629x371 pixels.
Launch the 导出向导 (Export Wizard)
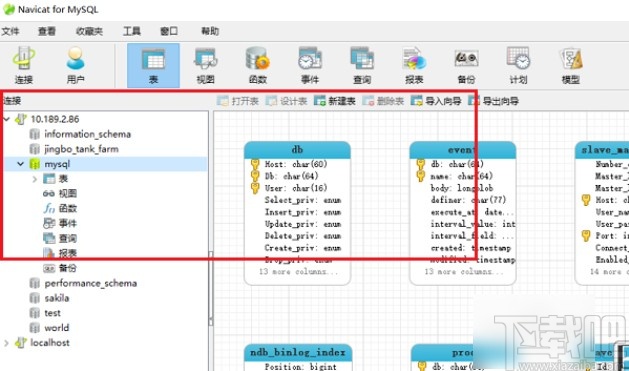pyautogui.click(x=493, y=101)
